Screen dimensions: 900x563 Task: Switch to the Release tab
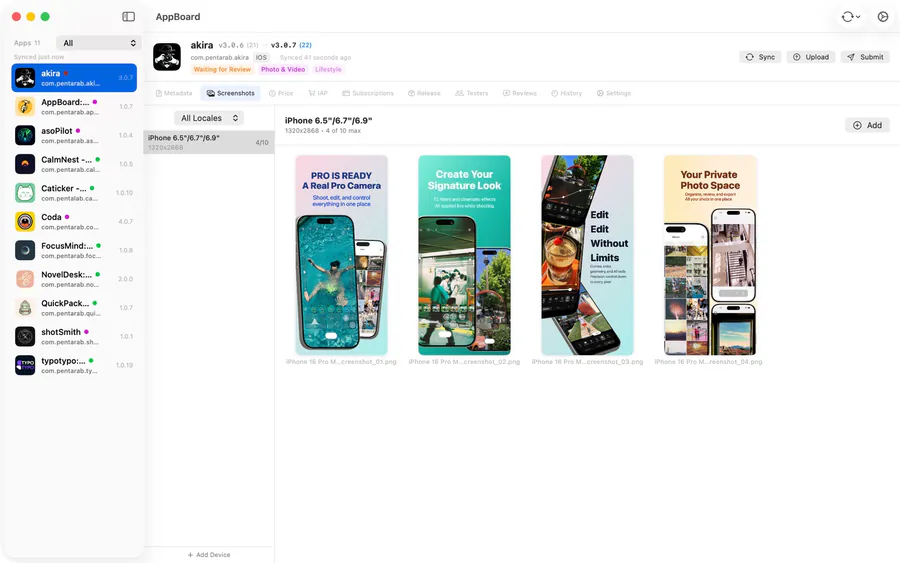(424, 93)
